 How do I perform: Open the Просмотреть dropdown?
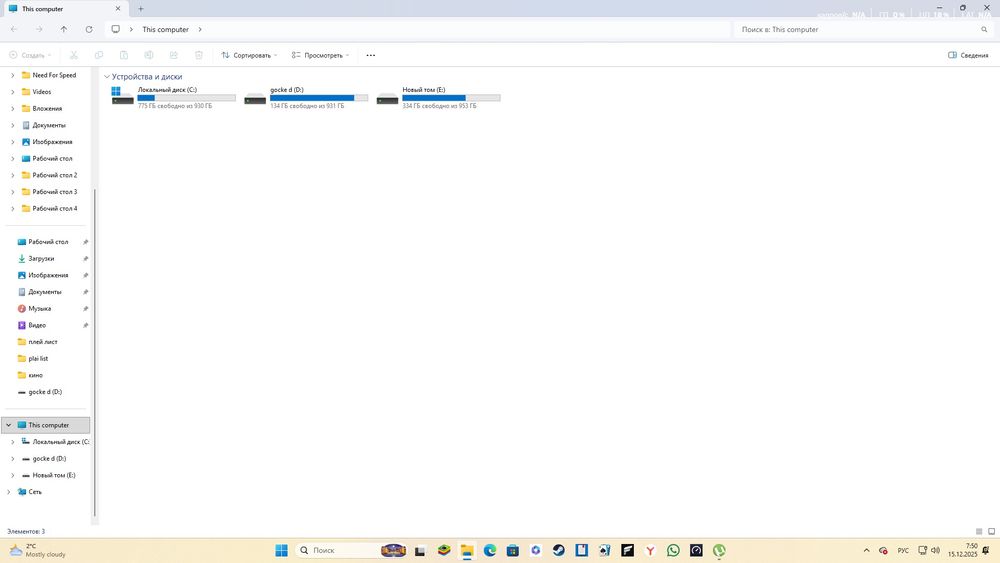[321, 55]
